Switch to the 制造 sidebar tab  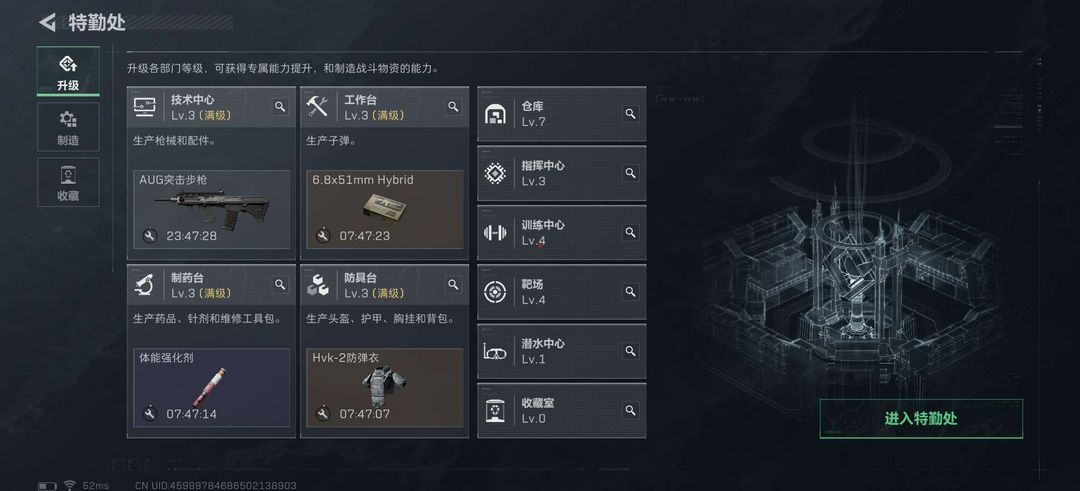coord(68,127)
